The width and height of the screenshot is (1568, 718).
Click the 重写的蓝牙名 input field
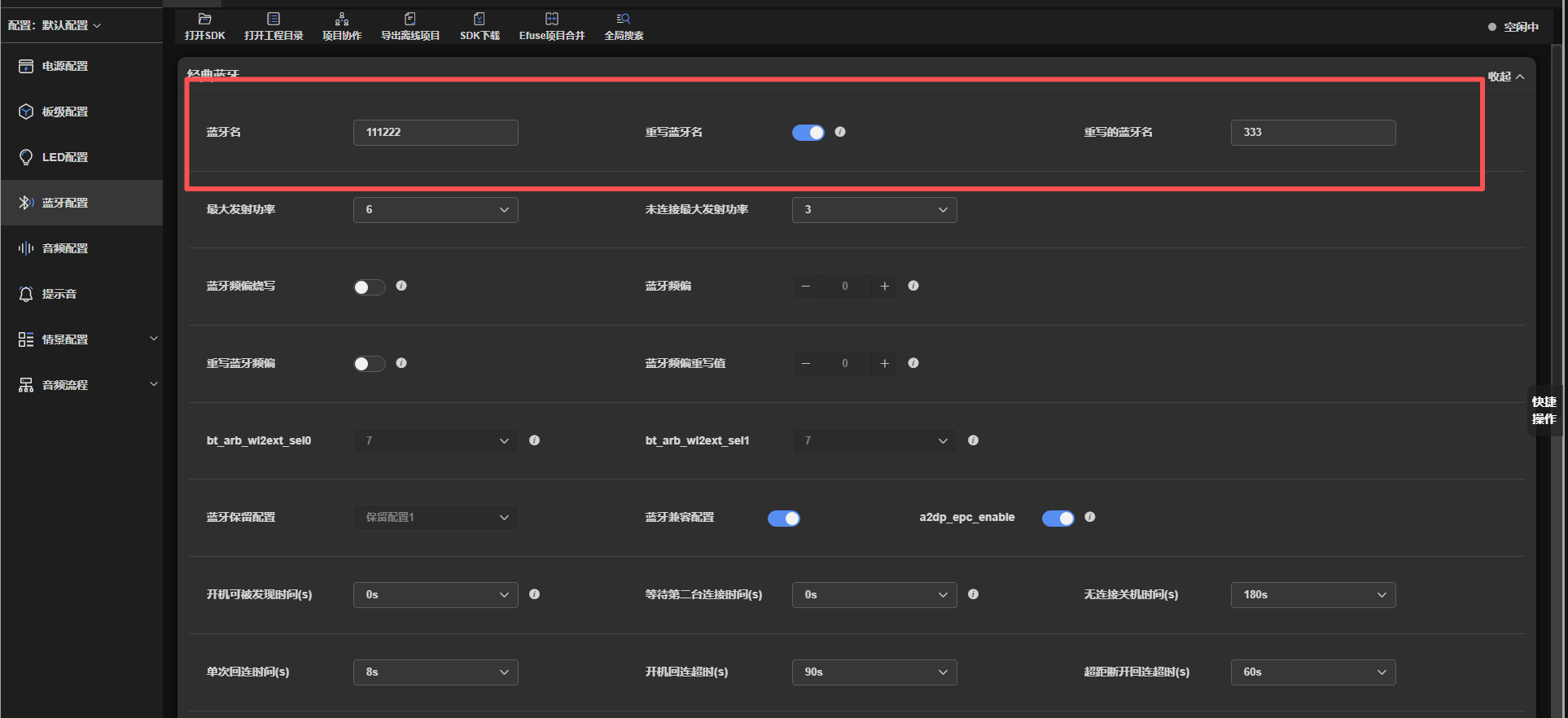1313,133
